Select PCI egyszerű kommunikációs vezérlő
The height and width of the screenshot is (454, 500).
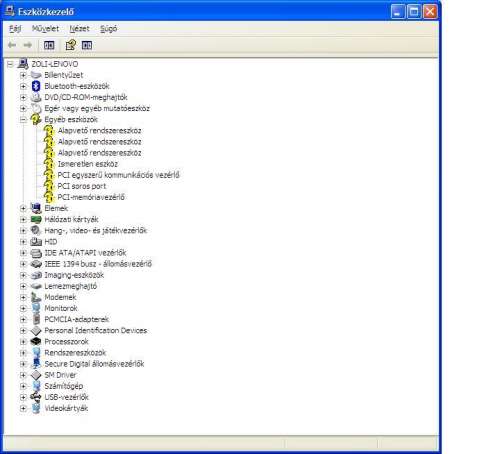pyautogui.click(x=118, y=175)
